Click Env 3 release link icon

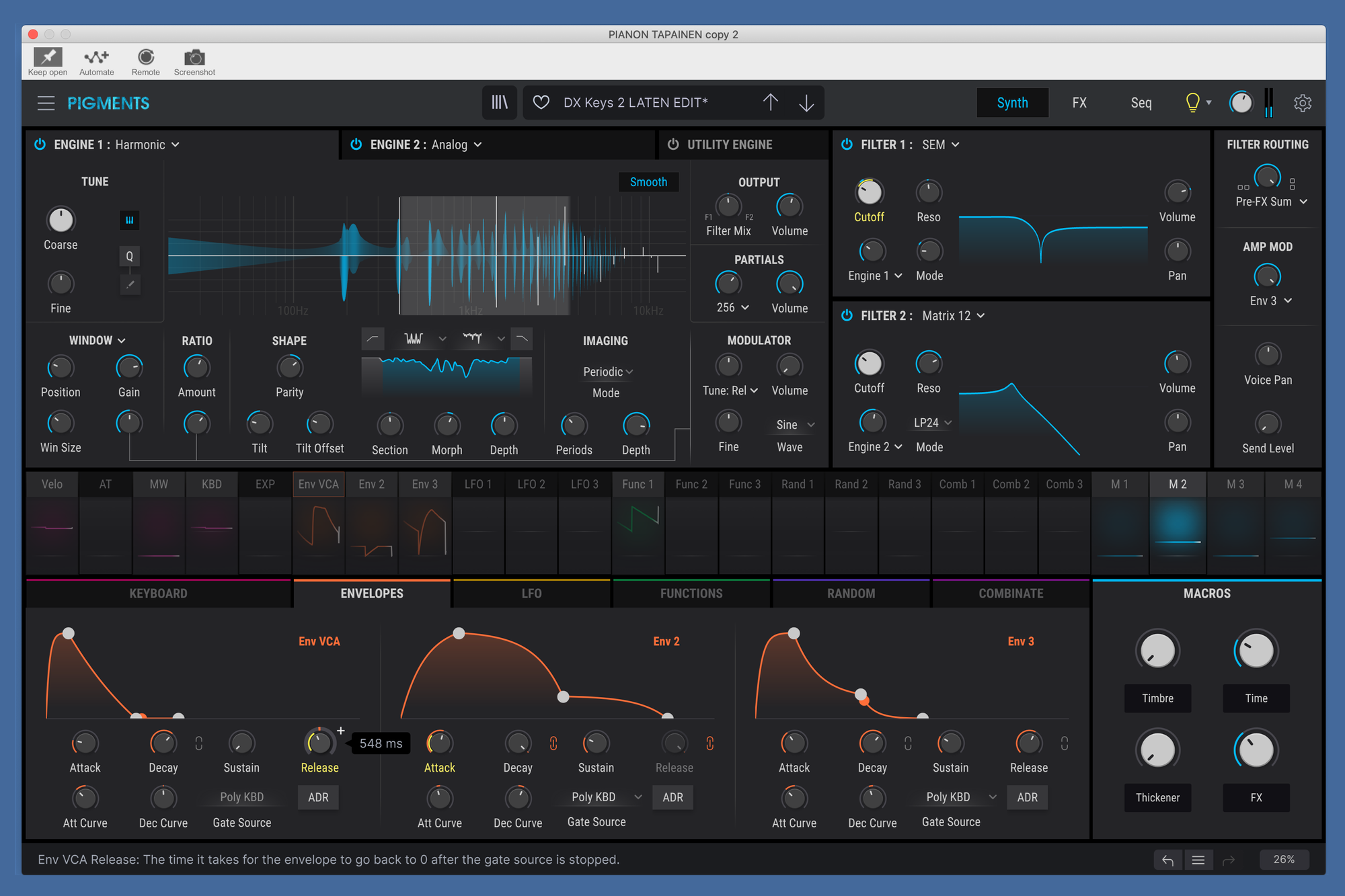tap(1064, 743)
